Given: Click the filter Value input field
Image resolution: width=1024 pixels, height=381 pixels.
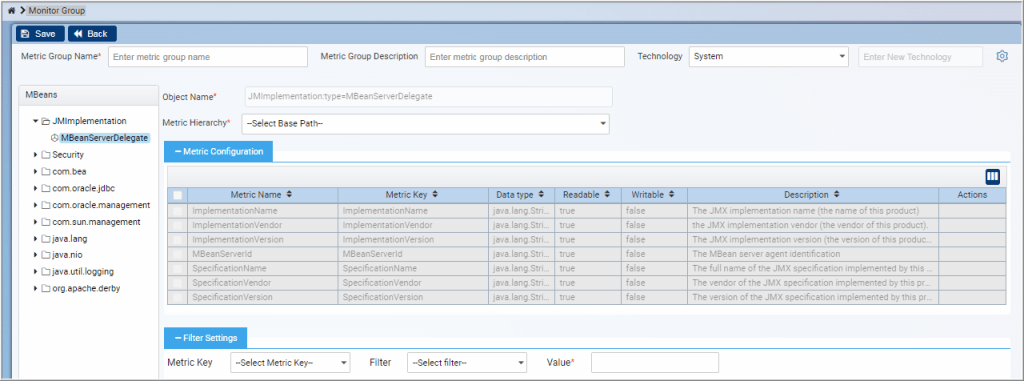Looking at the screenshot, I should coord(654,363).
